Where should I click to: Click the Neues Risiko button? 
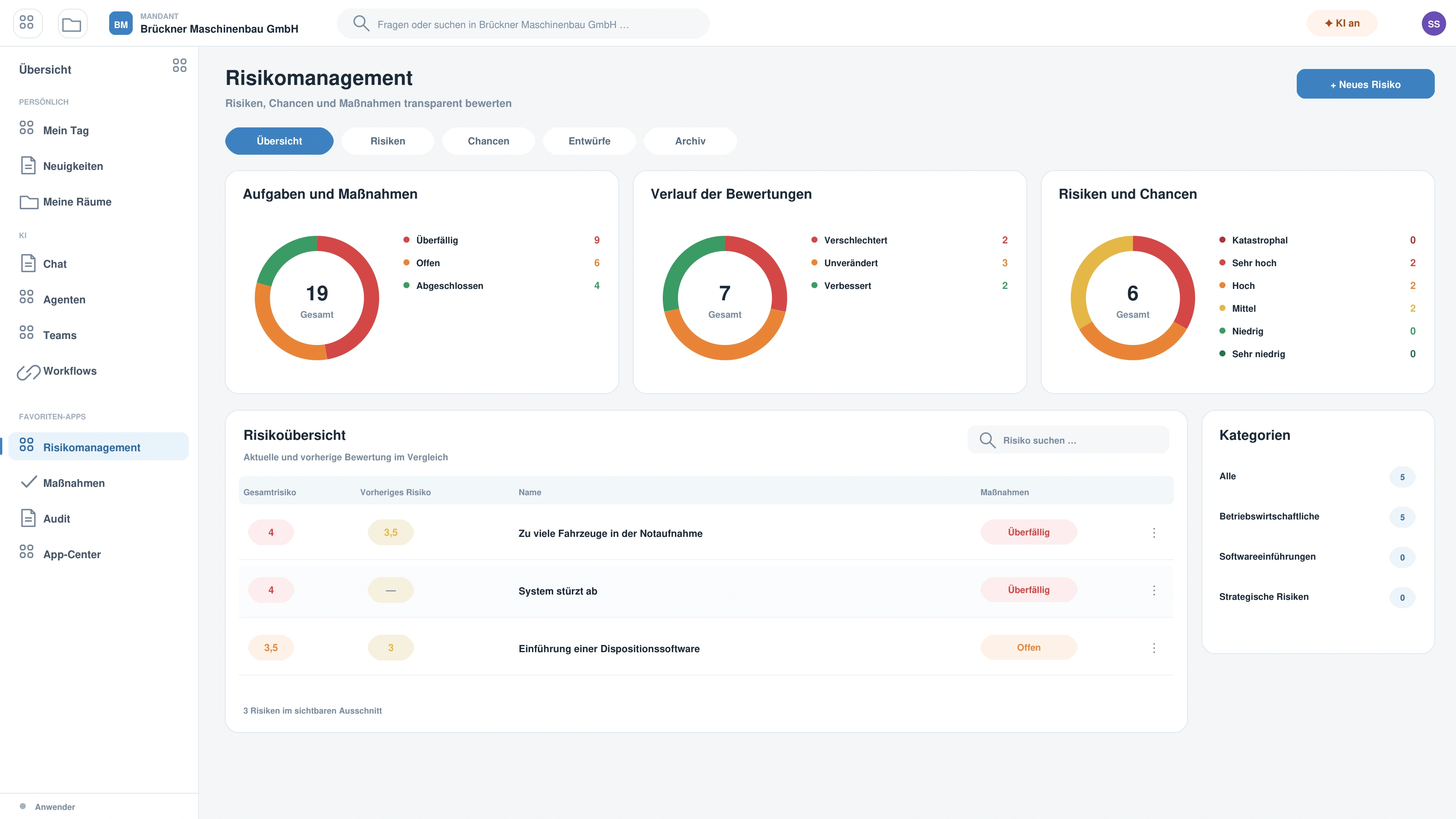[1365, 84]
